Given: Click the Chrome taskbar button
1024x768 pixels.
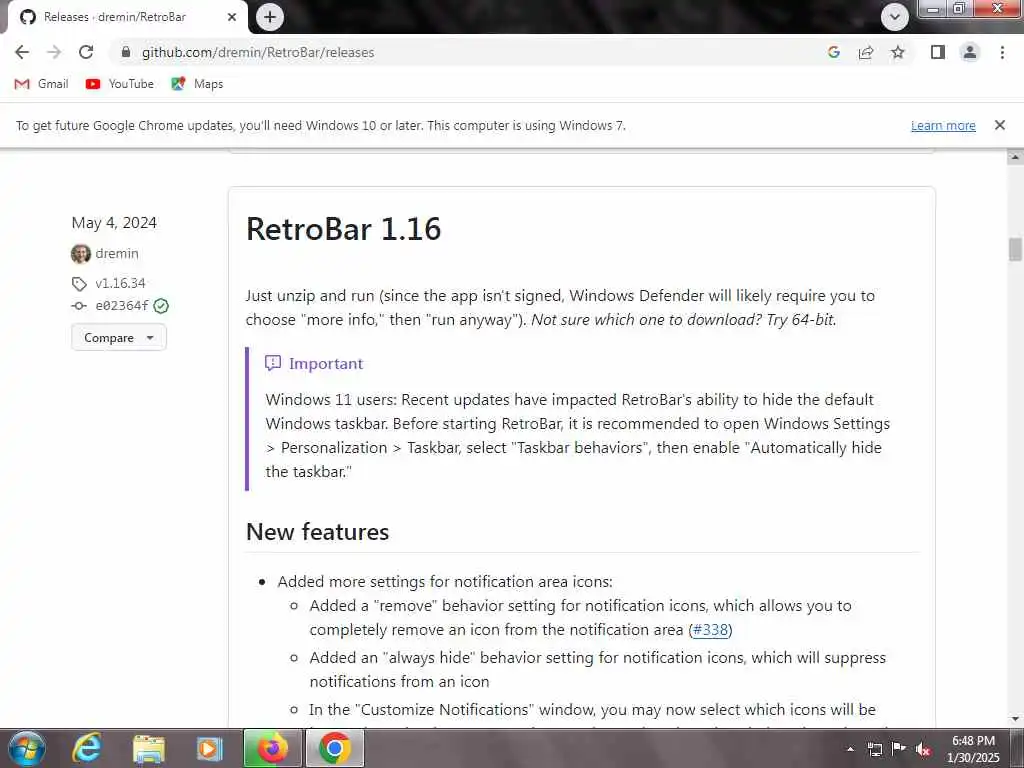Looking at the screenshot, I should (x=334, y=748).
